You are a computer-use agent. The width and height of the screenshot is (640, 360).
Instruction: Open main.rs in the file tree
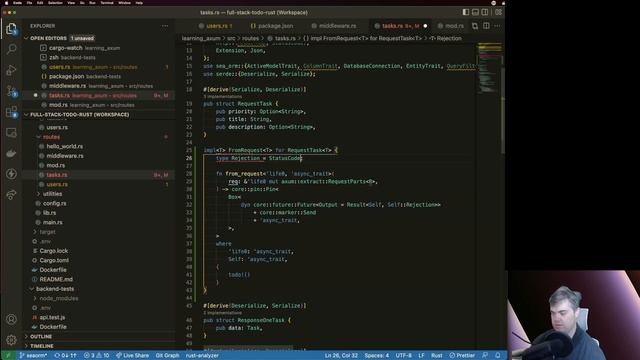click(x=53, y=222)
